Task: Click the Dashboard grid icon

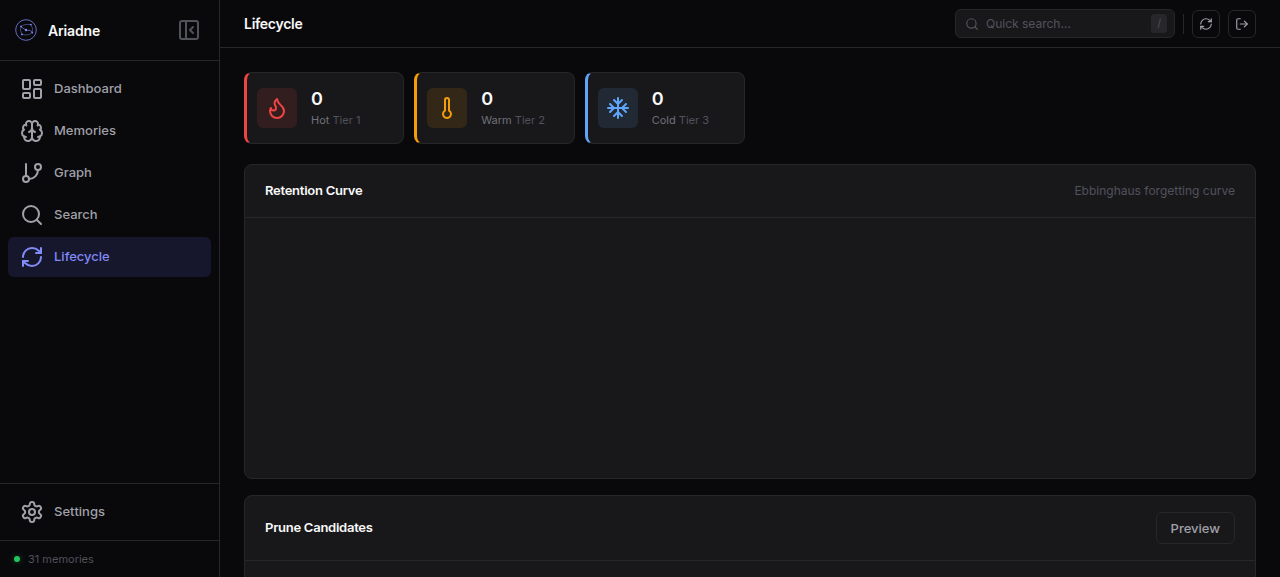Action: point(32,89)
